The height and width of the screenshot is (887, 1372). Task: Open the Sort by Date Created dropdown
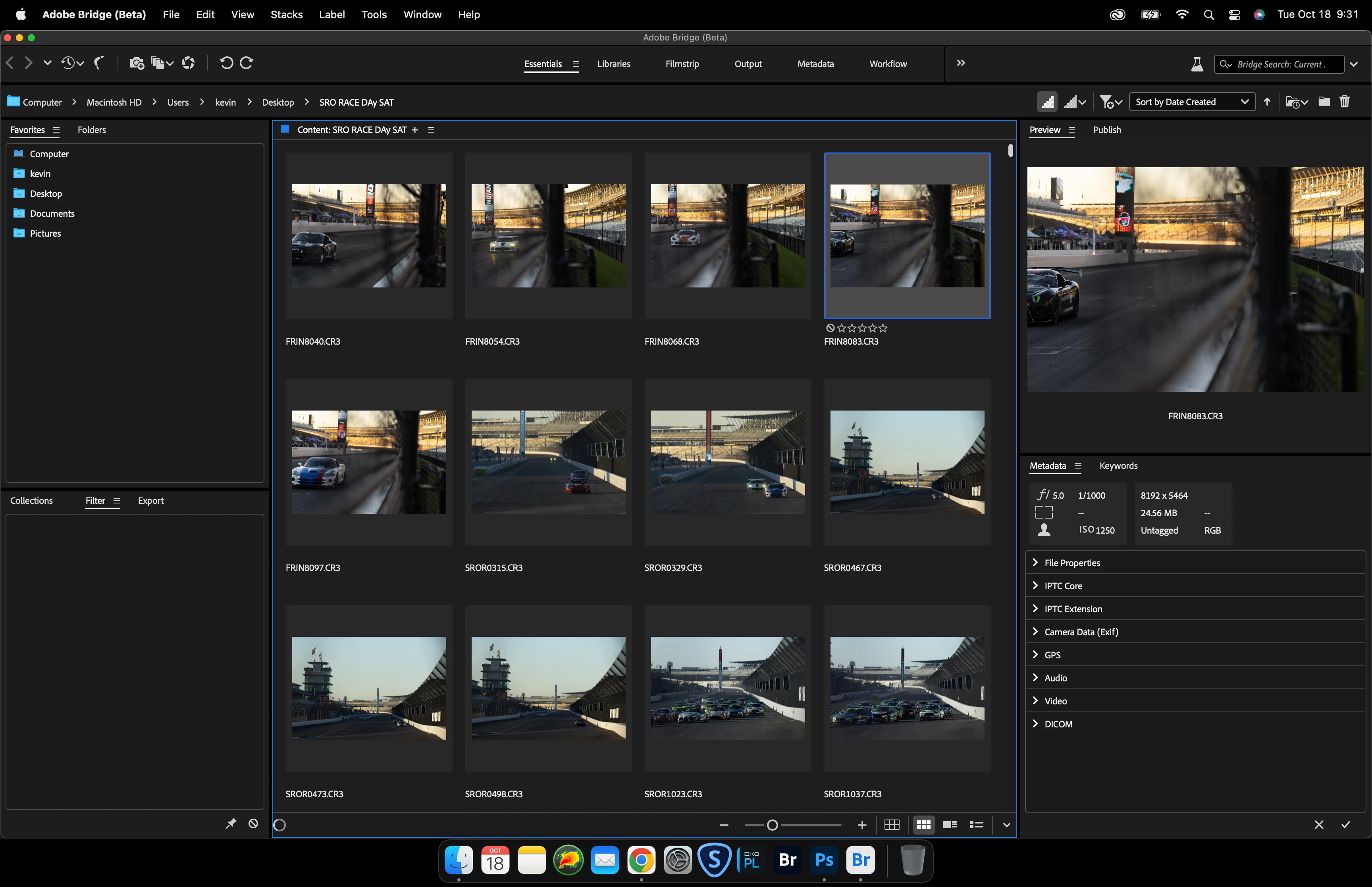coord(1191,102)
